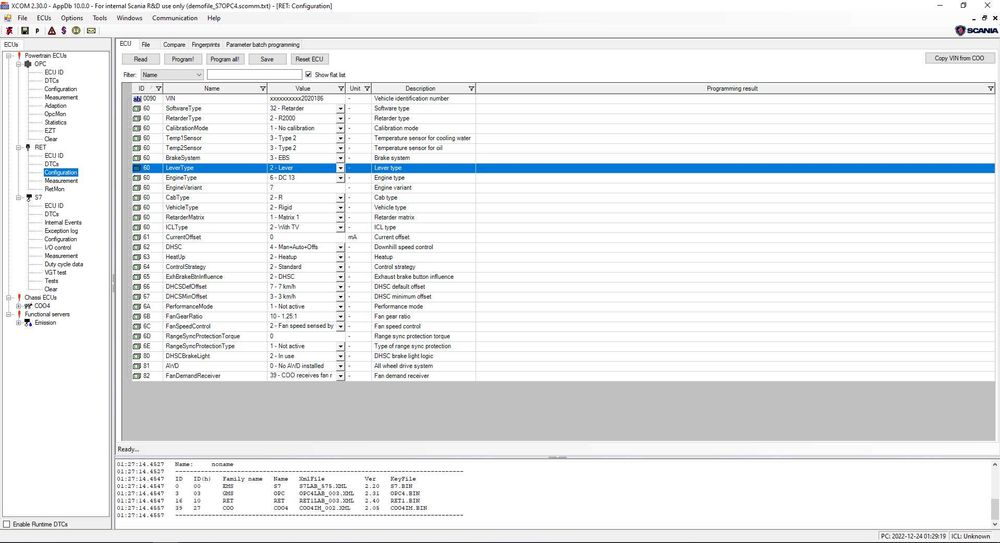Select OpcMon under OPC in tree
Viewport: 1000px width, 543px height.
click(x=55, y=114)
